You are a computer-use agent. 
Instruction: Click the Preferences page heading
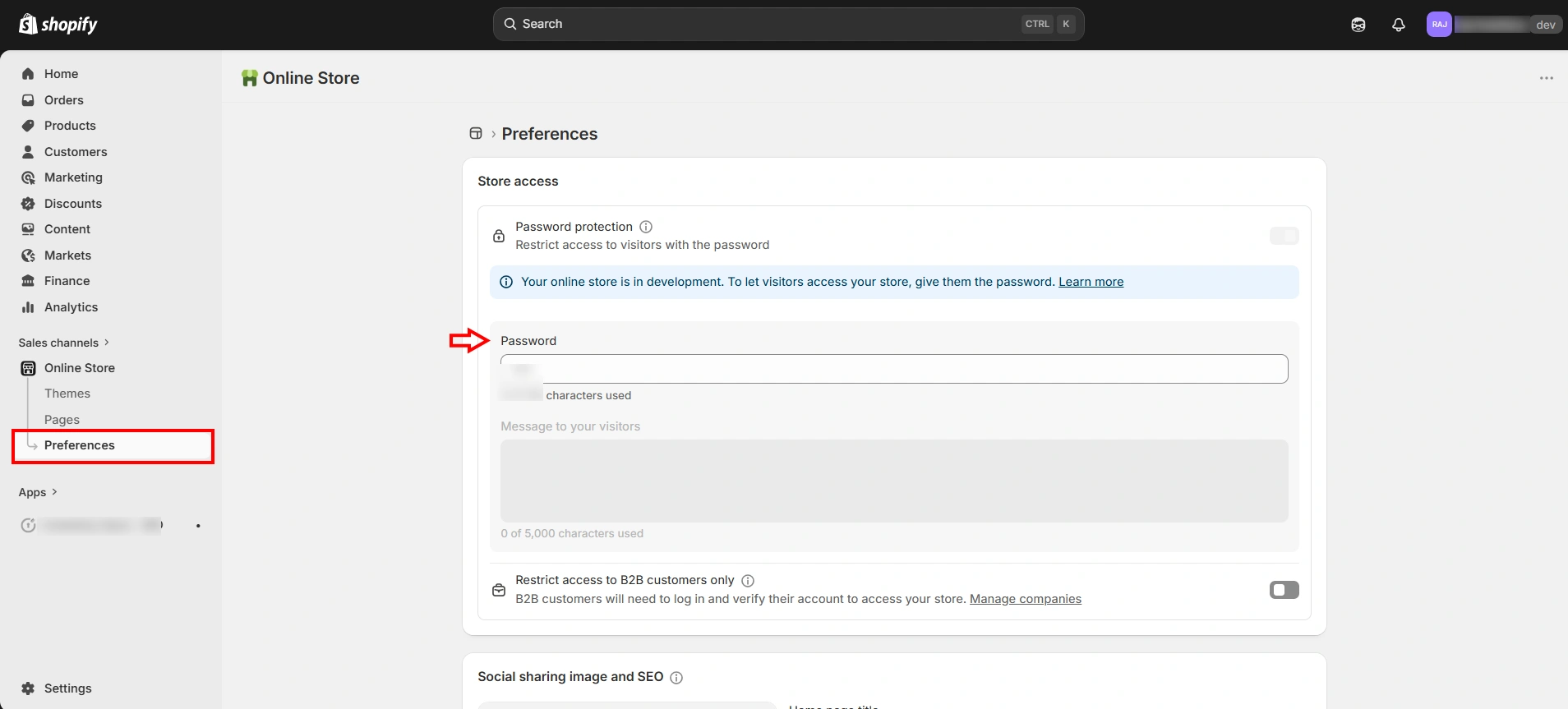click(x=550, y=134)
